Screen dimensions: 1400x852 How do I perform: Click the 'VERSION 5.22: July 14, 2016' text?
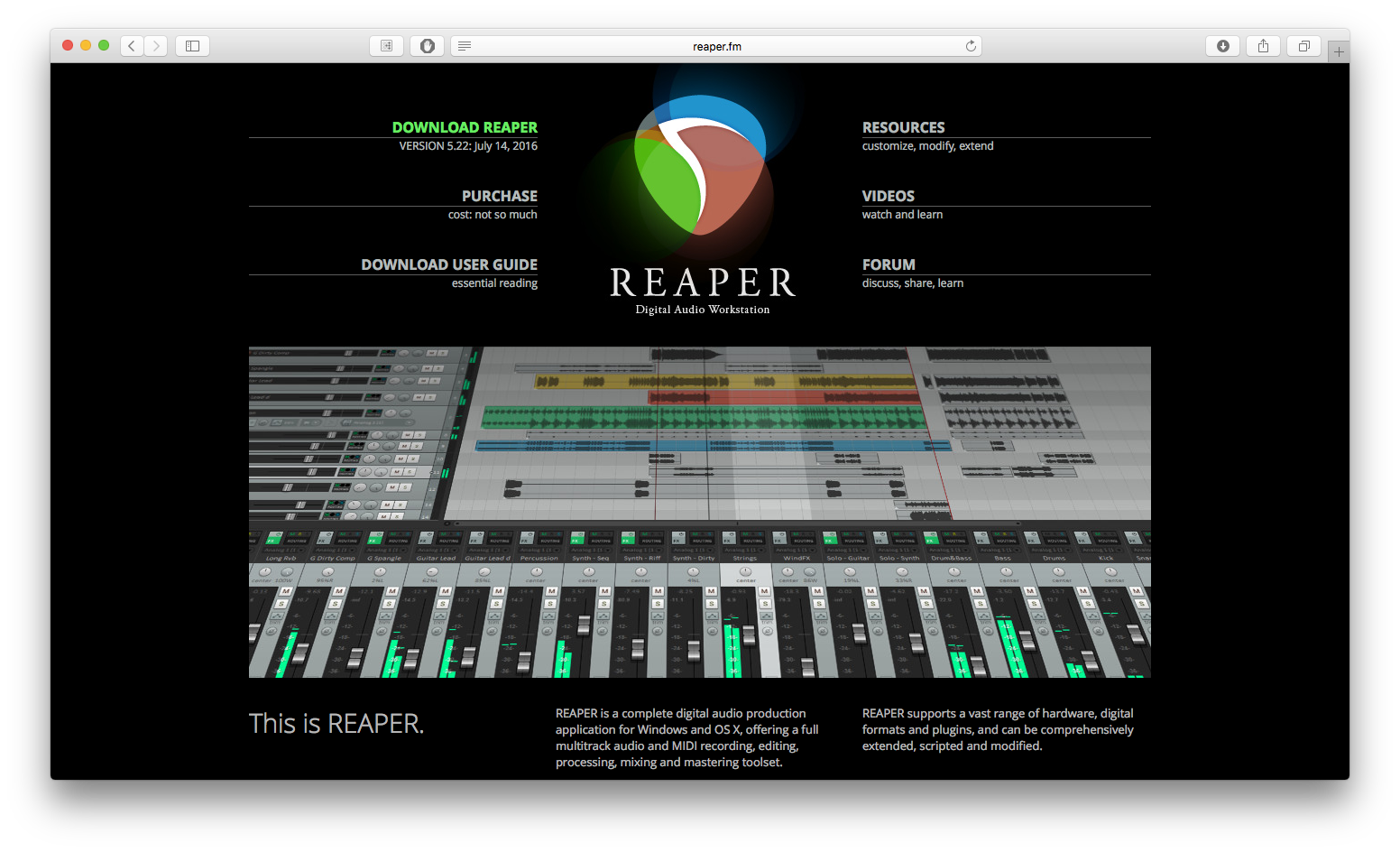468,146
